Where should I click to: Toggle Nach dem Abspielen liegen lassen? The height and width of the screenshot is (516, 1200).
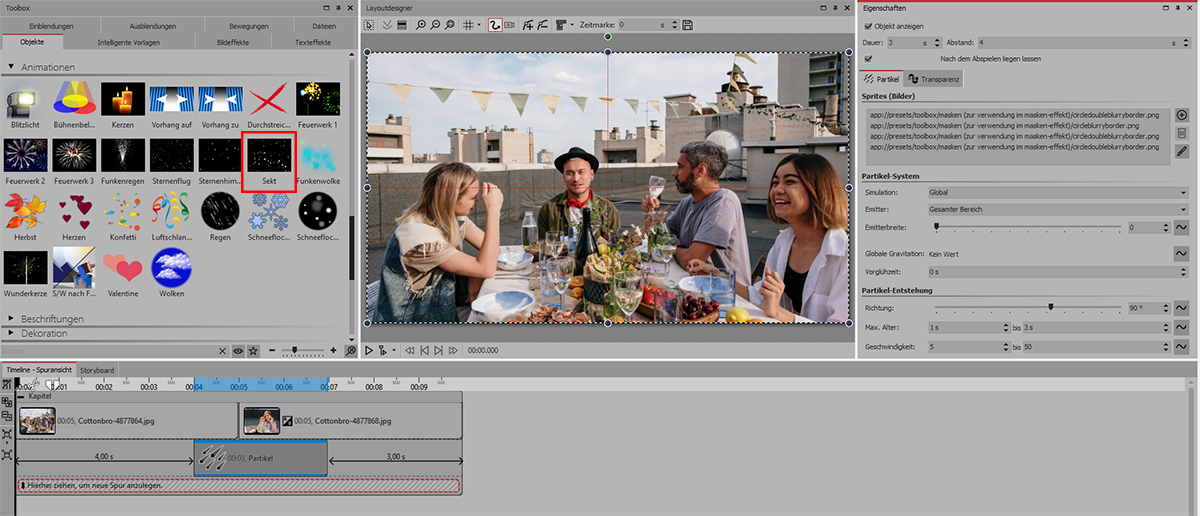pos(867,59)
